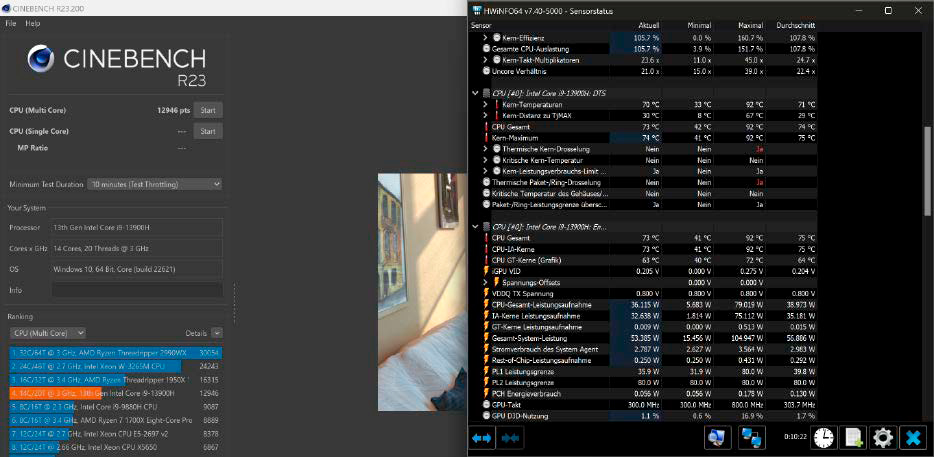
Task: Click the thermometer icon beside Kern-Maximum
Action: click(x=486, y=138)
